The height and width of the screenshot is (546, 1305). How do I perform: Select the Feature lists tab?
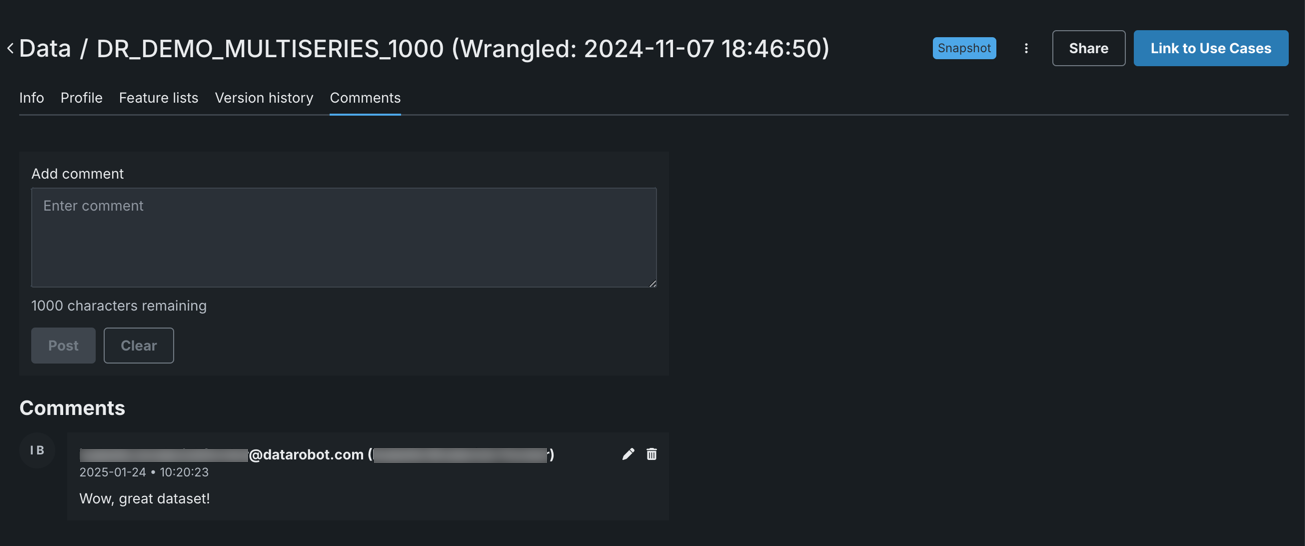(x=158, y=98)
